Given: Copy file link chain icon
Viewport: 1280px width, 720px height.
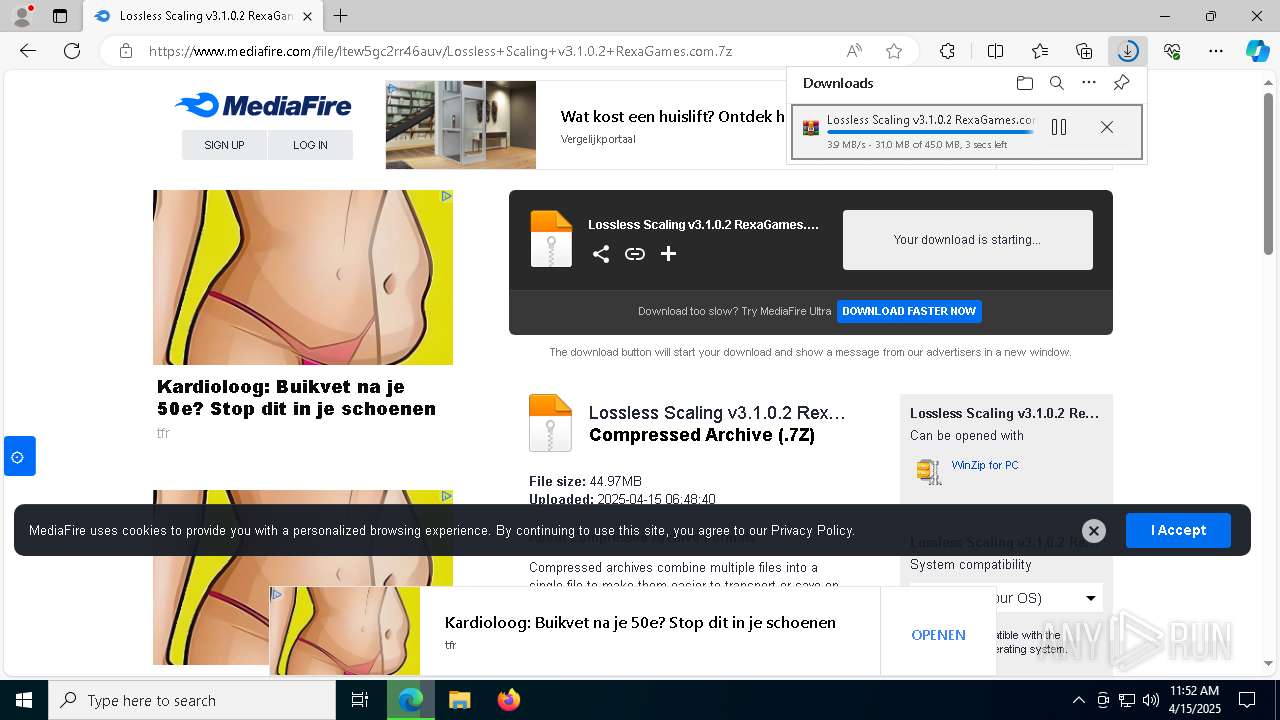Looking at the screenshot, I should point(635,254).
